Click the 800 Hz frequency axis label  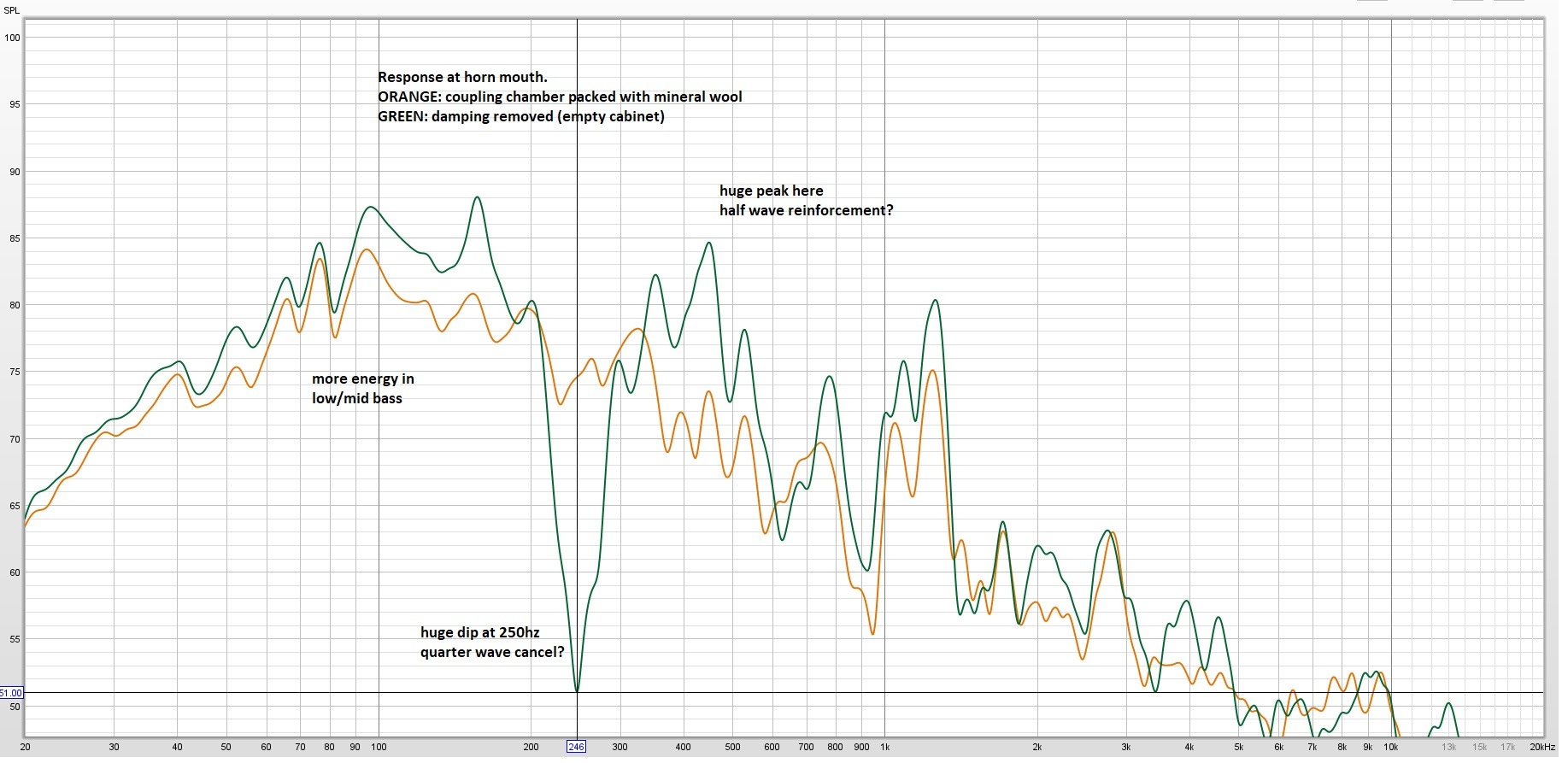pyautogui.click(x=836, y=747)
